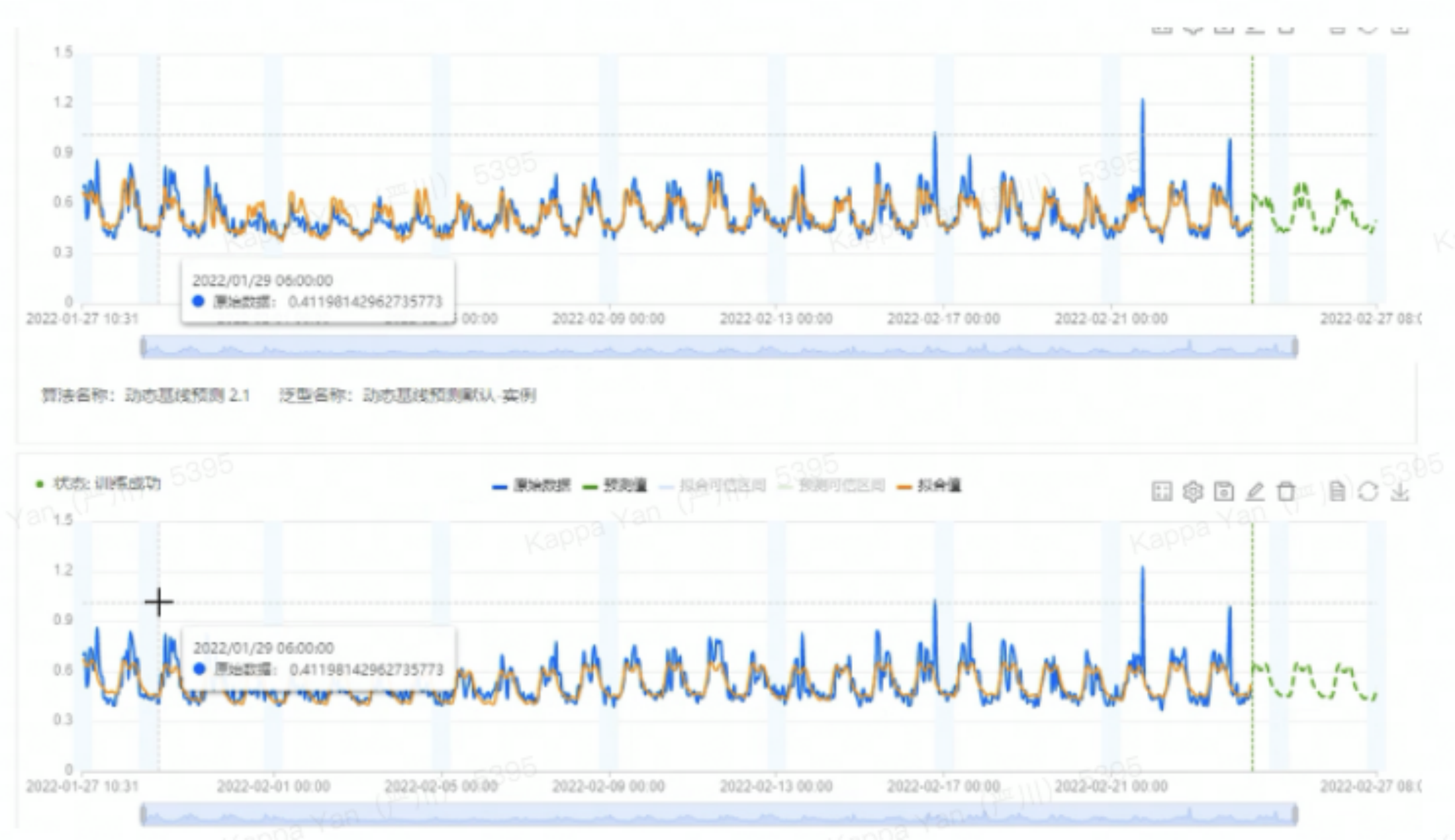Click right handle of upper chart zoom slider
Screen dimensions: 1455x840
pos(1295,347)
